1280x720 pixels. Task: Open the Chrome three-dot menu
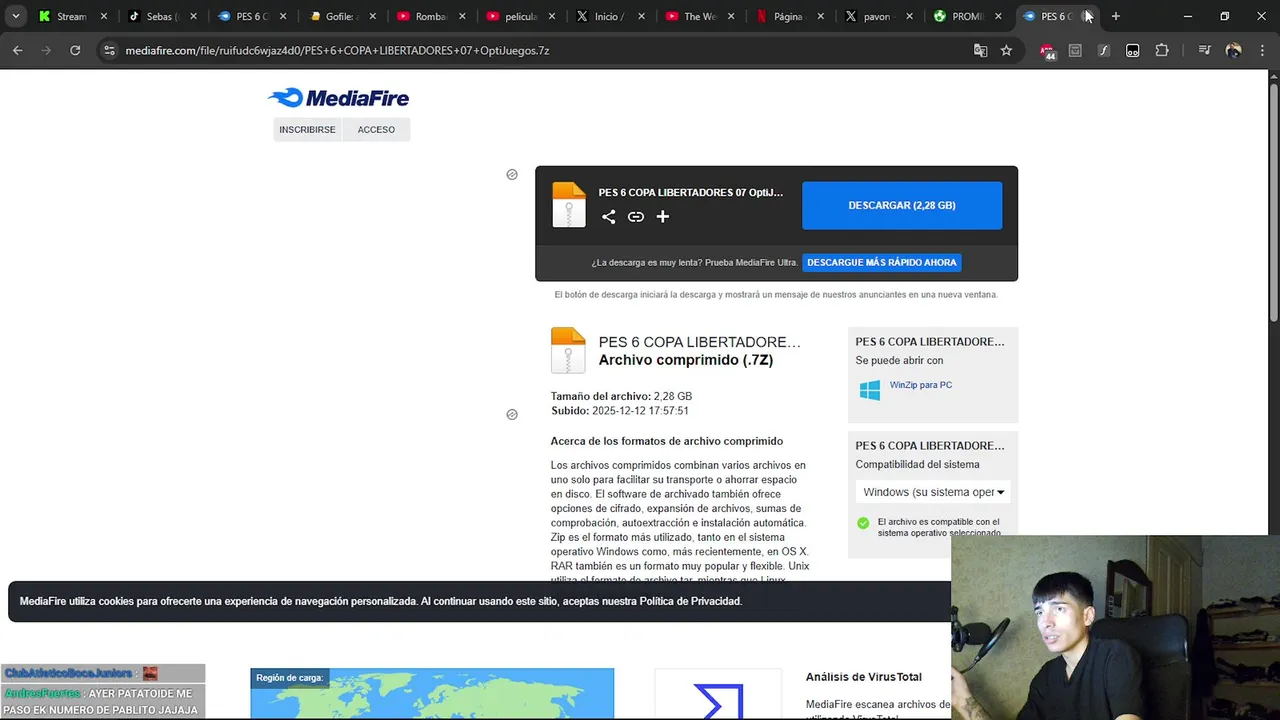click(x=1261, y=50)
